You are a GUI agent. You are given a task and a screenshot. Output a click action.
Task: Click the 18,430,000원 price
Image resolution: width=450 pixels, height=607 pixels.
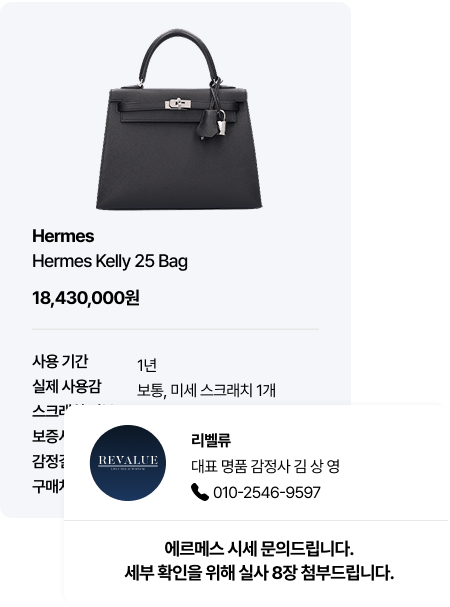[86, 298]
